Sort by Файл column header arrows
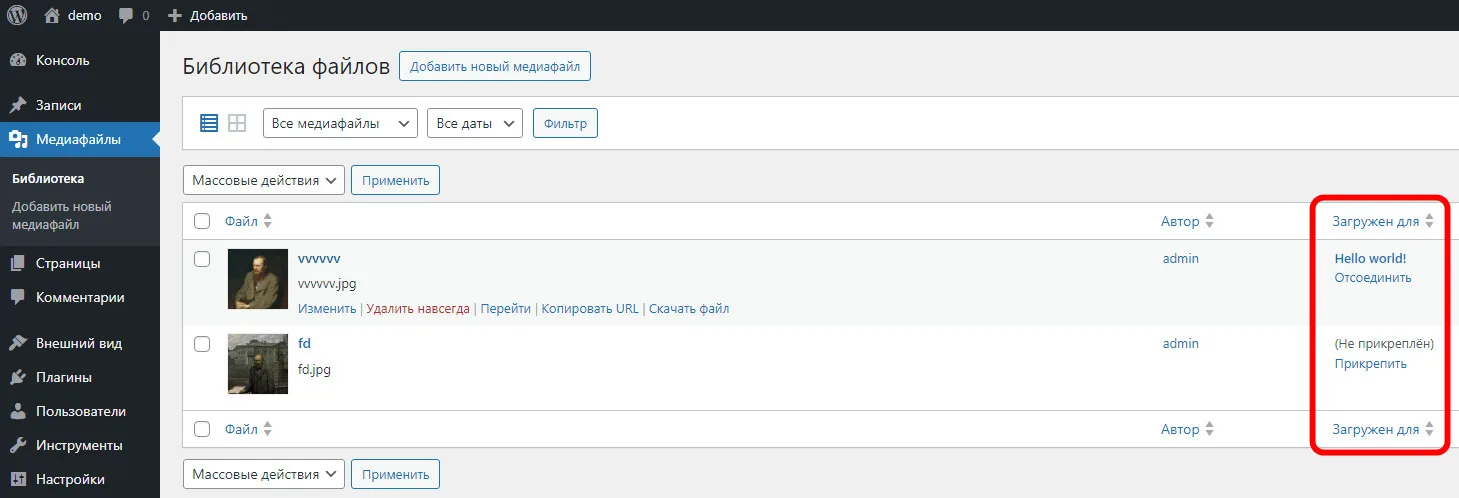This screenshot has width=1459, height=498. 267,221
